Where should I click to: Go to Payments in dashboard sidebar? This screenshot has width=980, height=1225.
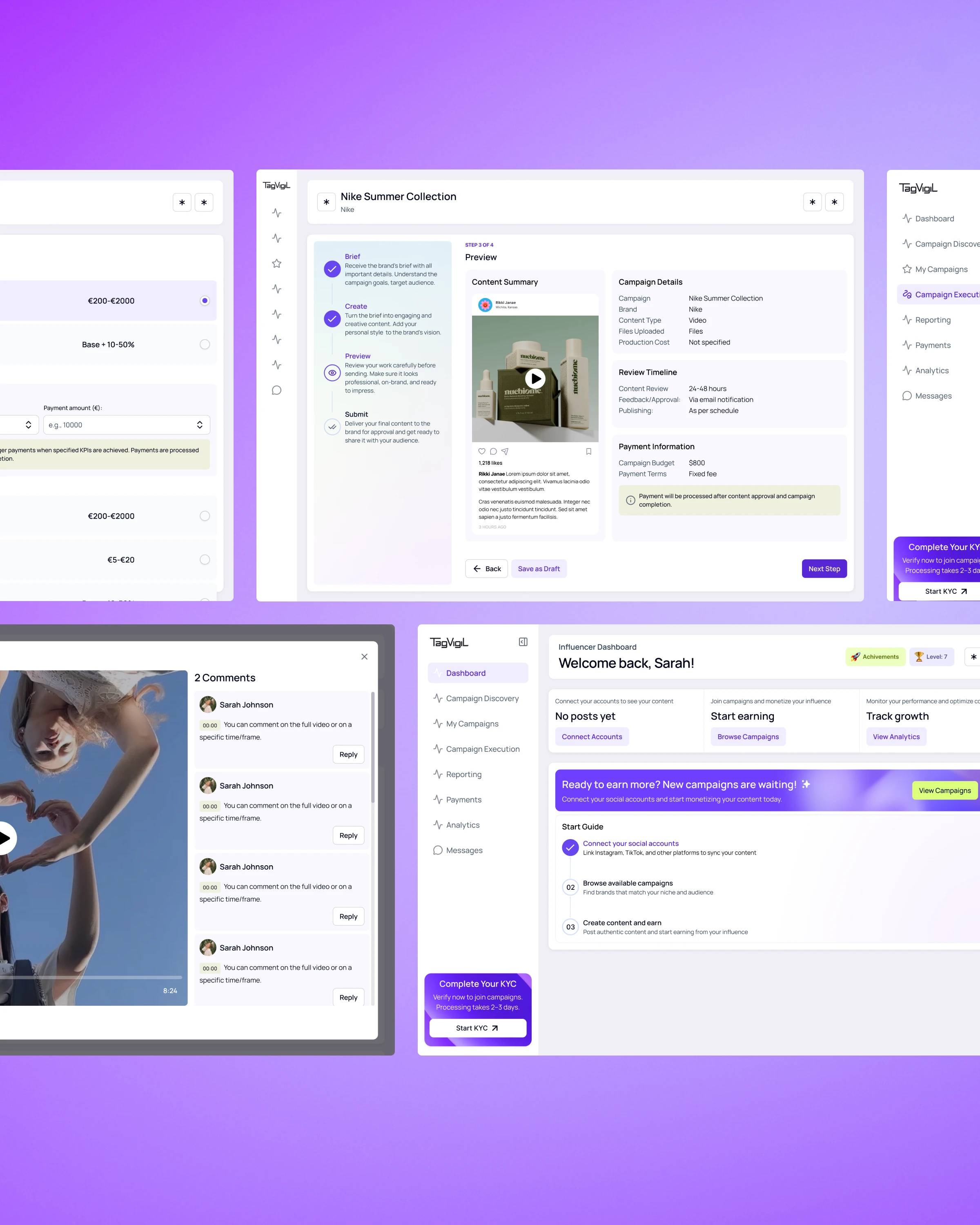(x=463, y=800)
